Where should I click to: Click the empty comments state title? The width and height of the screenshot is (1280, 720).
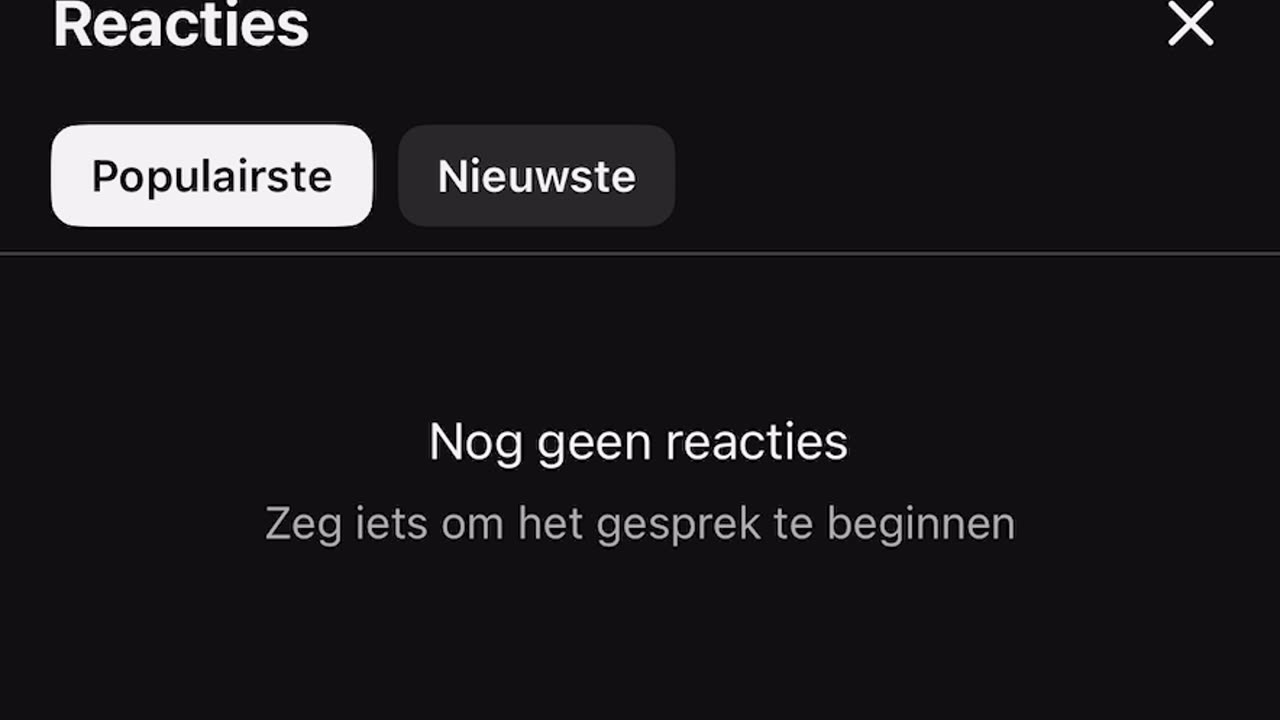pos(638,442)
